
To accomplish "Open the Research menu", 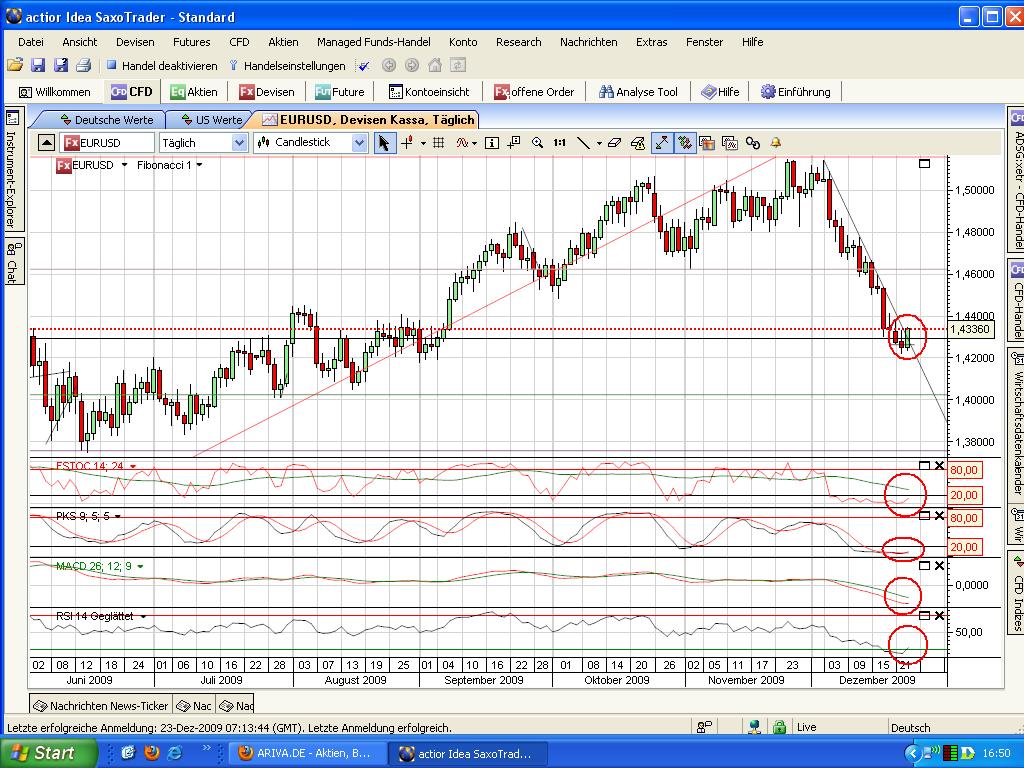I will [518, 42].
